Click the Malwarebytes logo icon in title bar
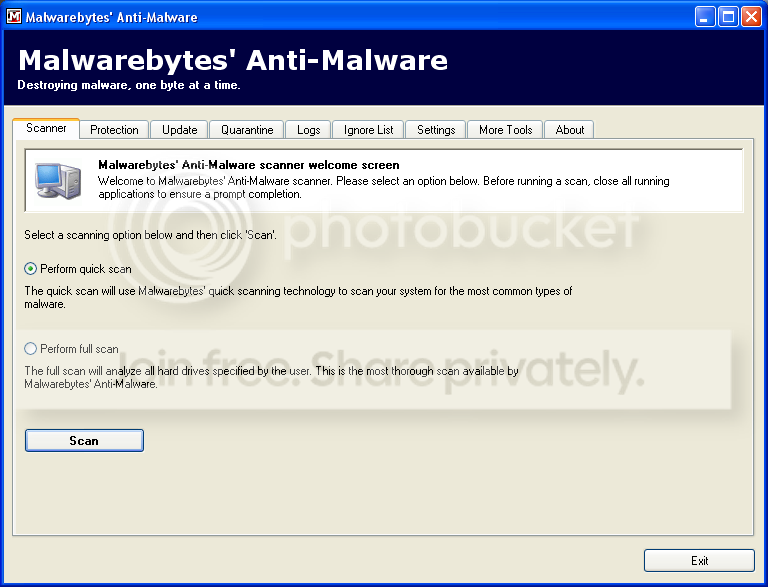The image size is (768, 587). [x=14, y=16]
